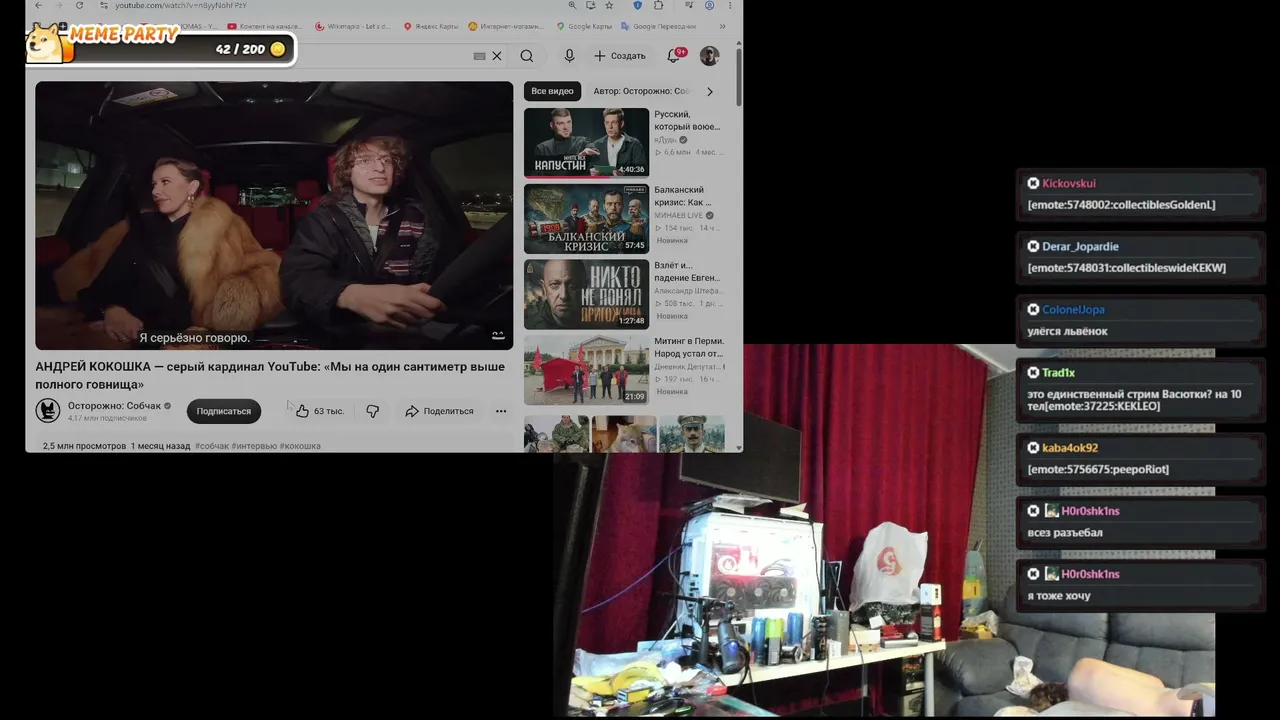This screenshot has height=720, width=1280.
Task: Open browser zoom magnifier in address bar
Action: [572, 5]
